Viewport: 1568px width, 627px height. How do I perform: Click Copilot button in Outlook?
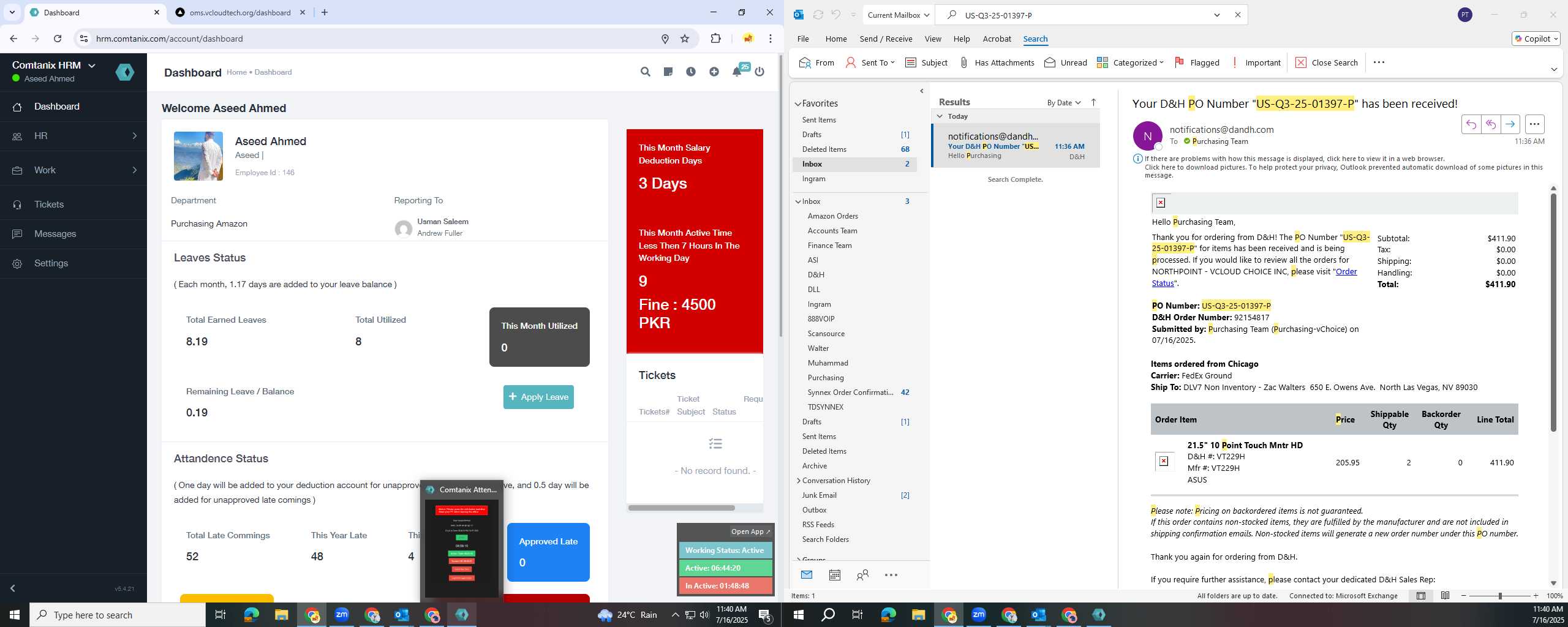point(1536,39)
